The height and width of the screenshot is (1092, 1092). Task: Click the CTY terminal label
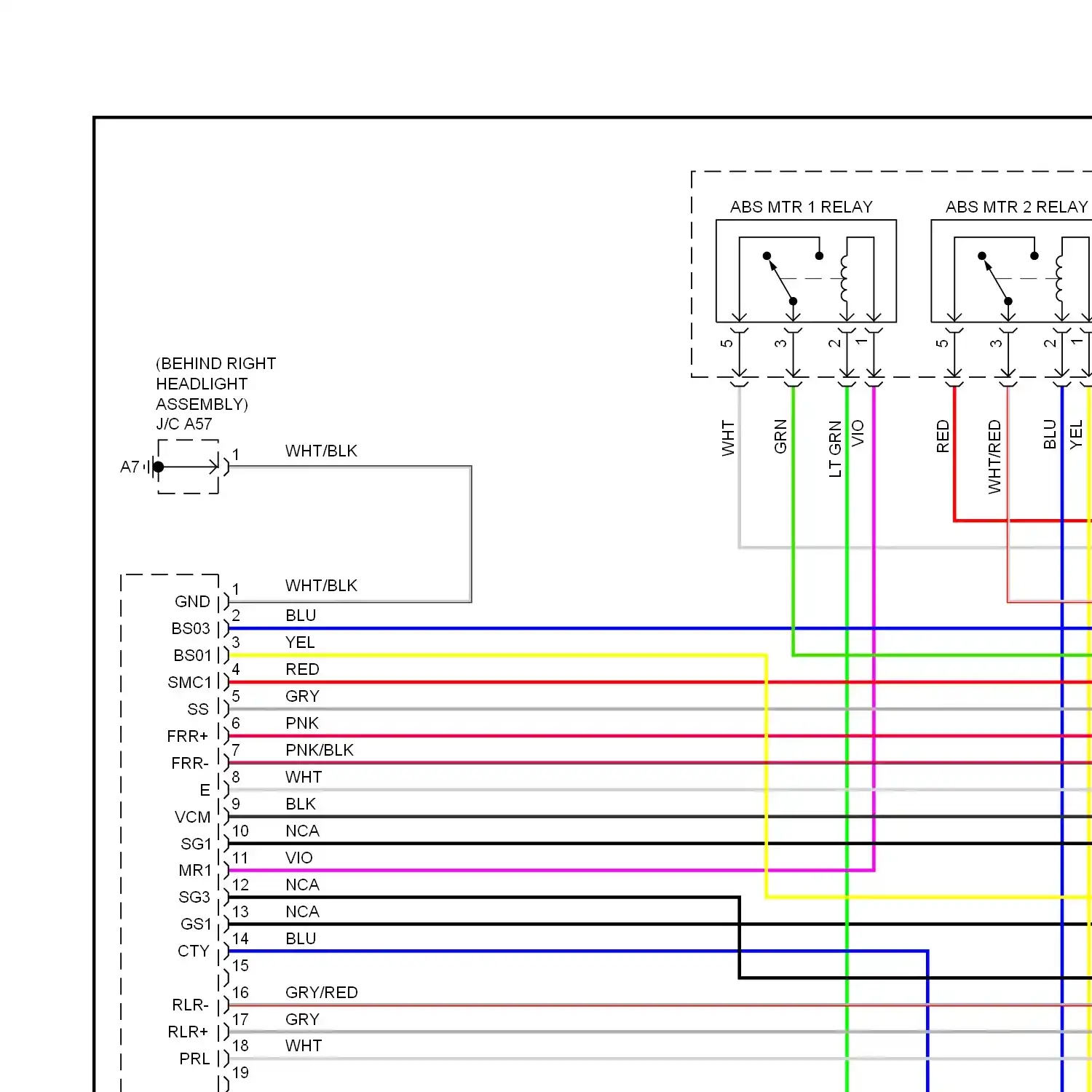[194, 951]
